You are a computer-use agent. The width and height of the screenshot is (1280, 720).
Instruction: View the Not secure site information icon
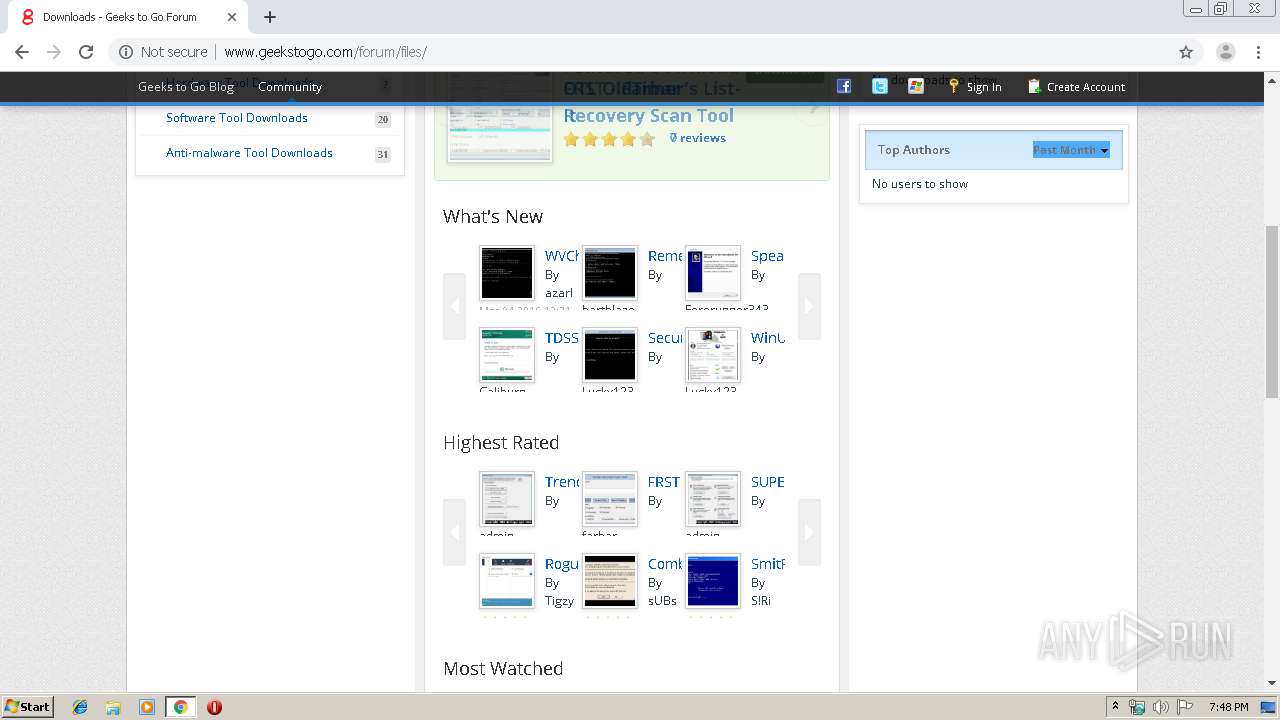pos(126,52)
